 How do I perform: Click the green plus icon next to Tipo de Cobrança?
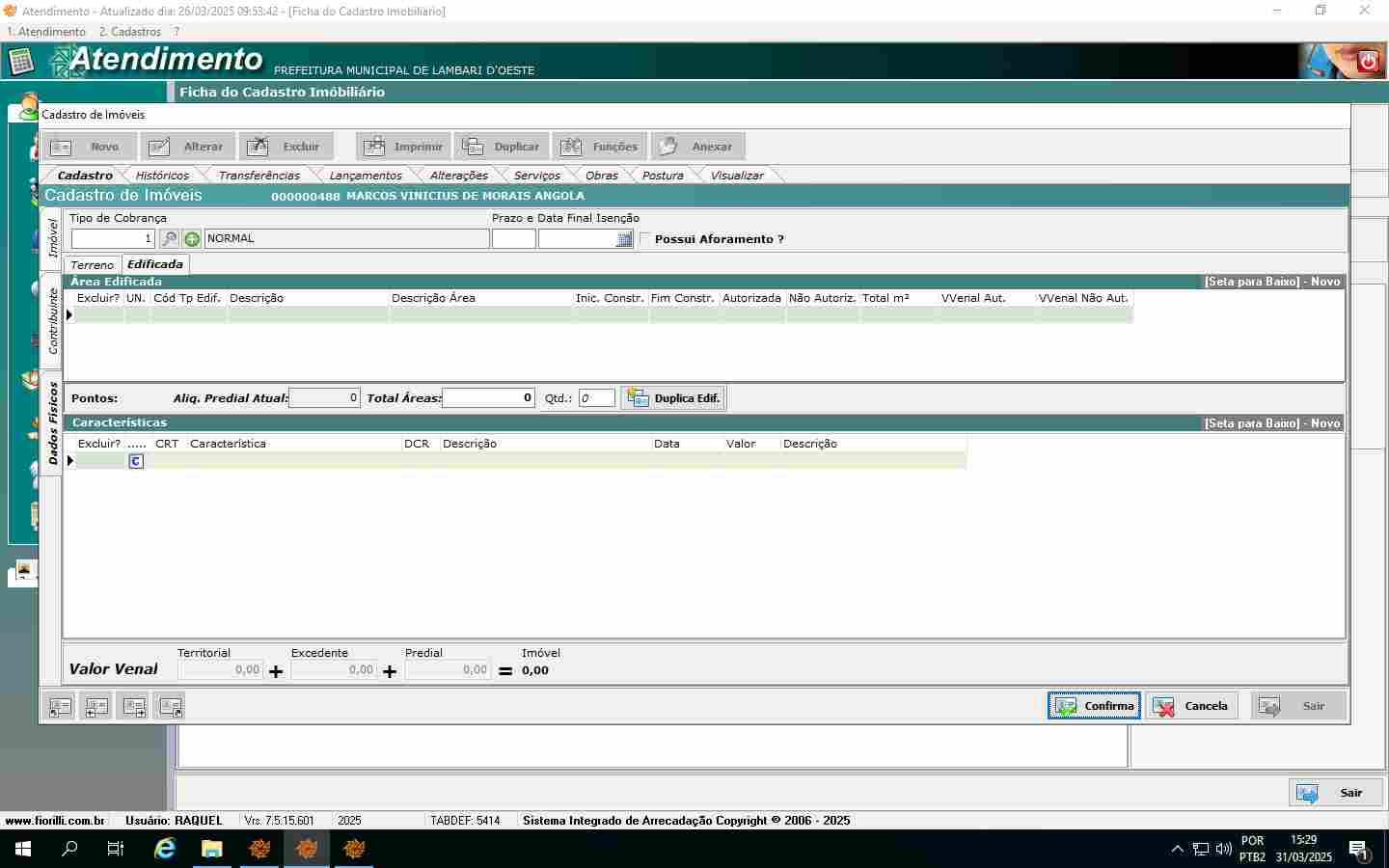(192, 239)
